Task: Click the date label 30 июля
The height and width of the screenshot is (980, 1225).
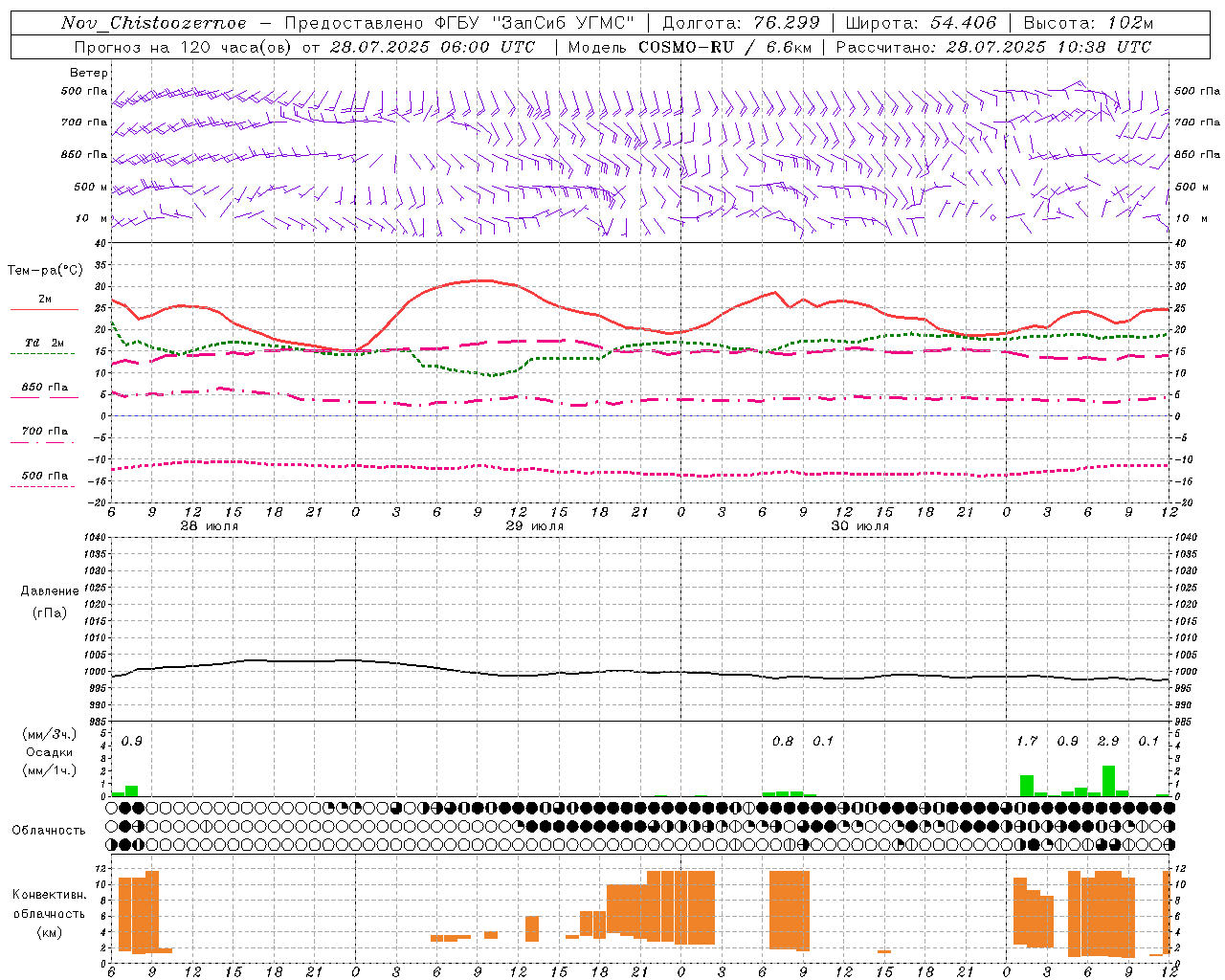Action: [x=859, y=526]
